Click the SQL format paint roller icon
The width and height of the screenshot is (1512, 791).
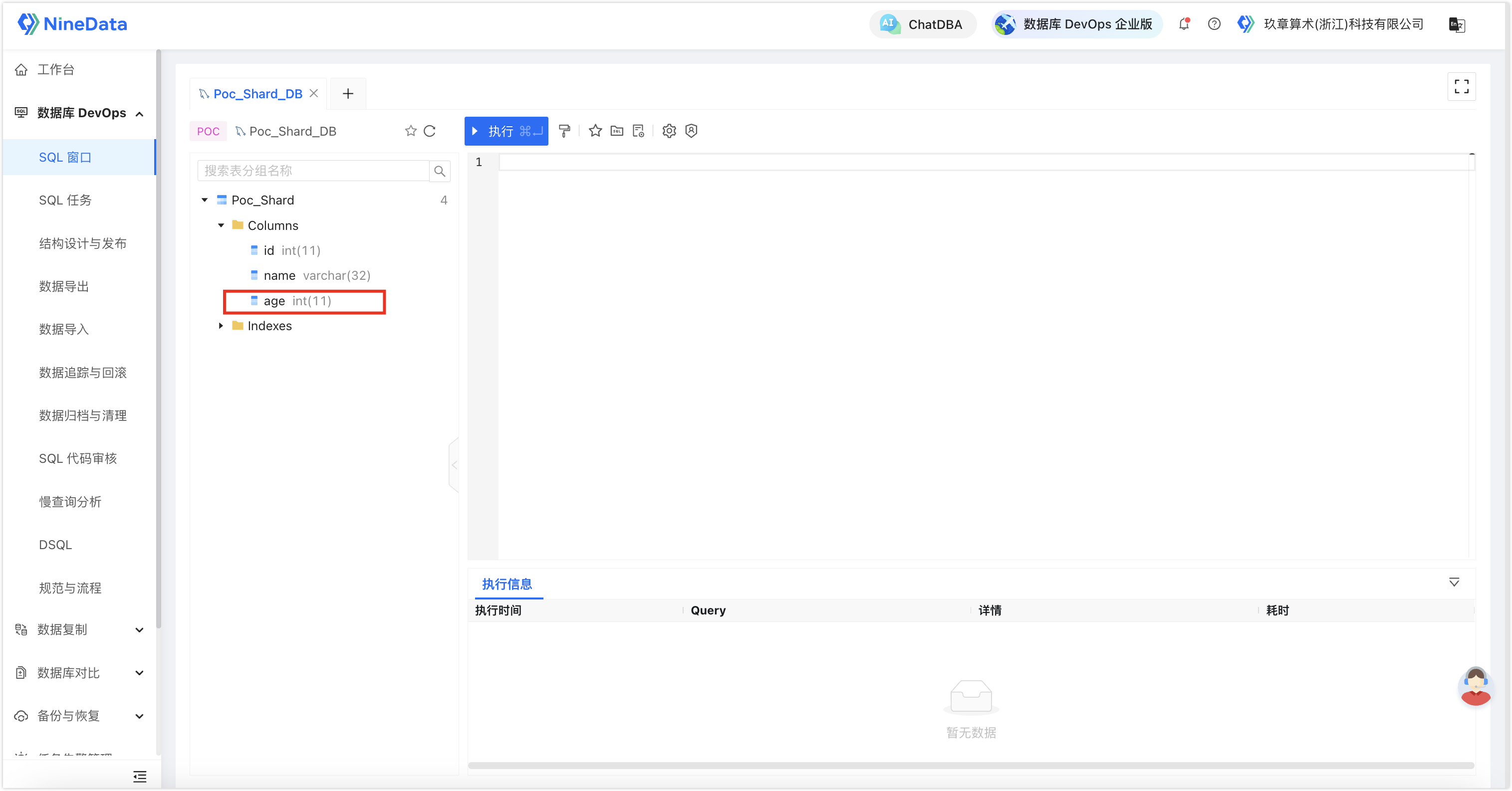tap(564, 131)
